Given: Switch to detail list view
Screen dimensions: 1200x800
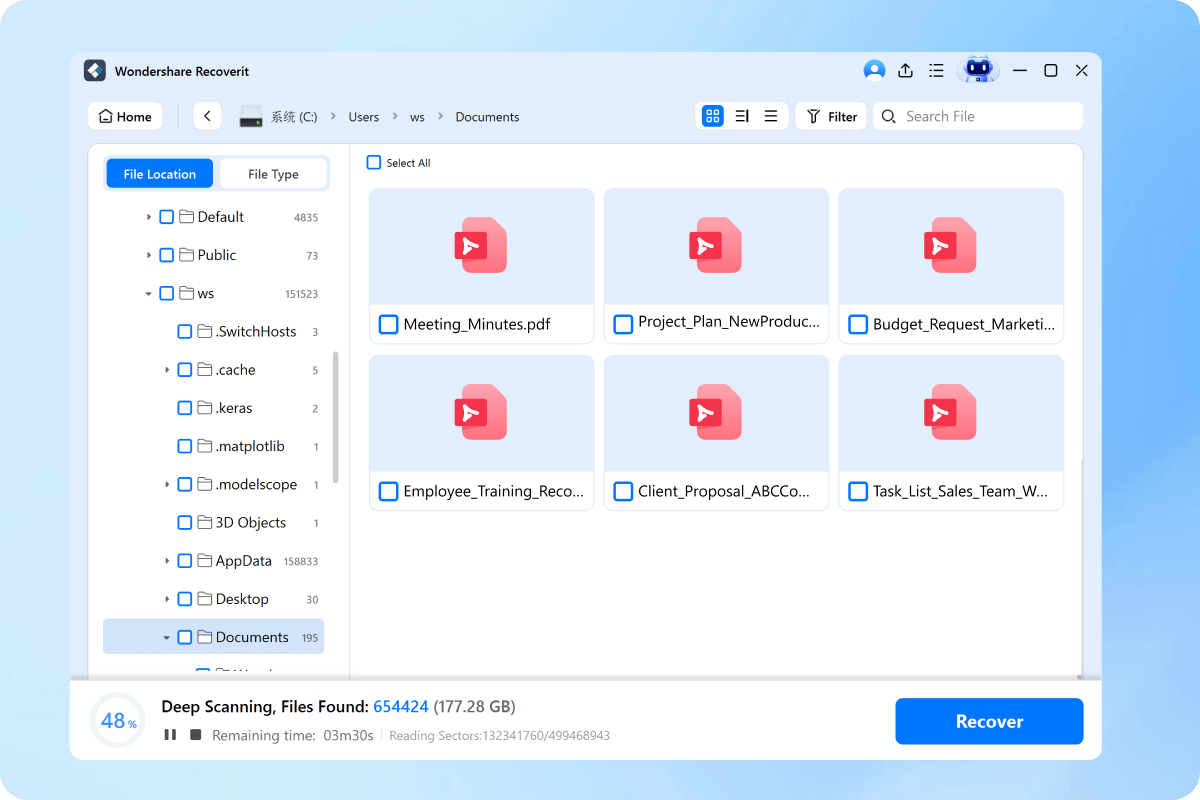Looking at the screenshot, I should click(x=742, y=116).
